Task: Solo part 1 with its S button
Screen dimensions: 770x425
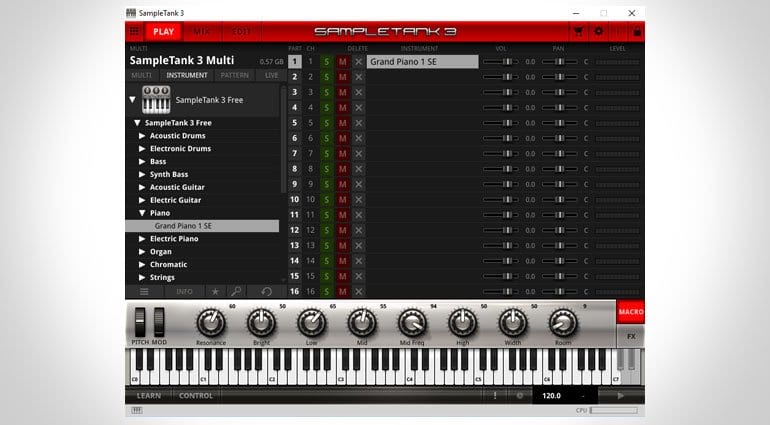Action: [327, 62]
